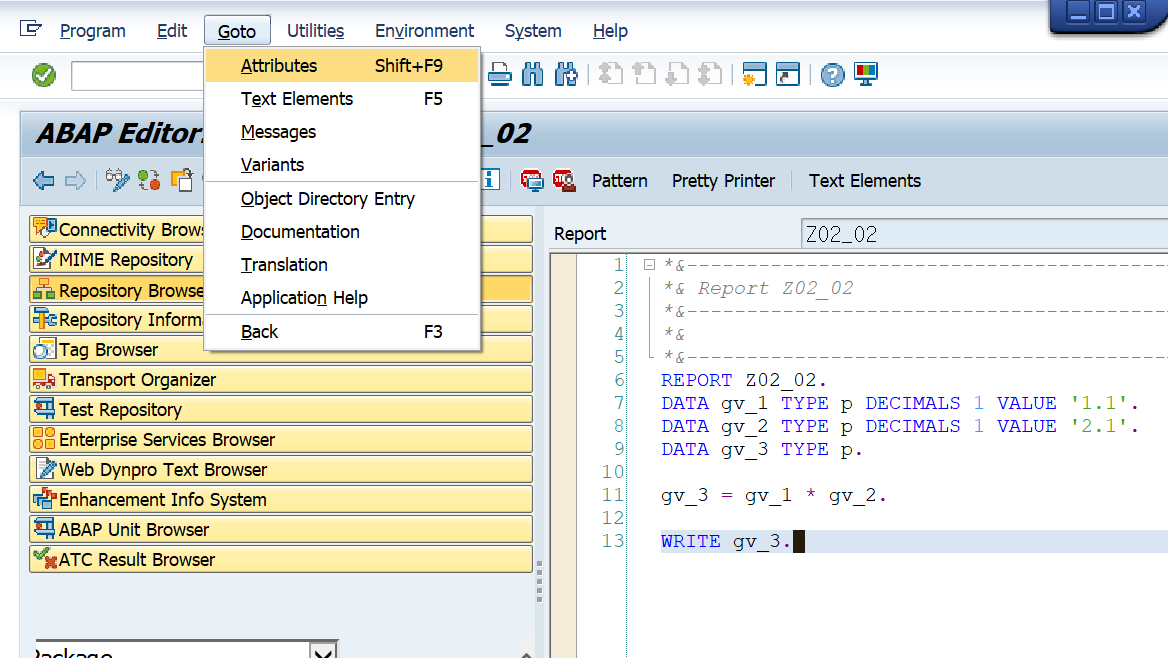Open Test Repository
This screenshot has height=658, width=1168.
[x=281, y=409]
